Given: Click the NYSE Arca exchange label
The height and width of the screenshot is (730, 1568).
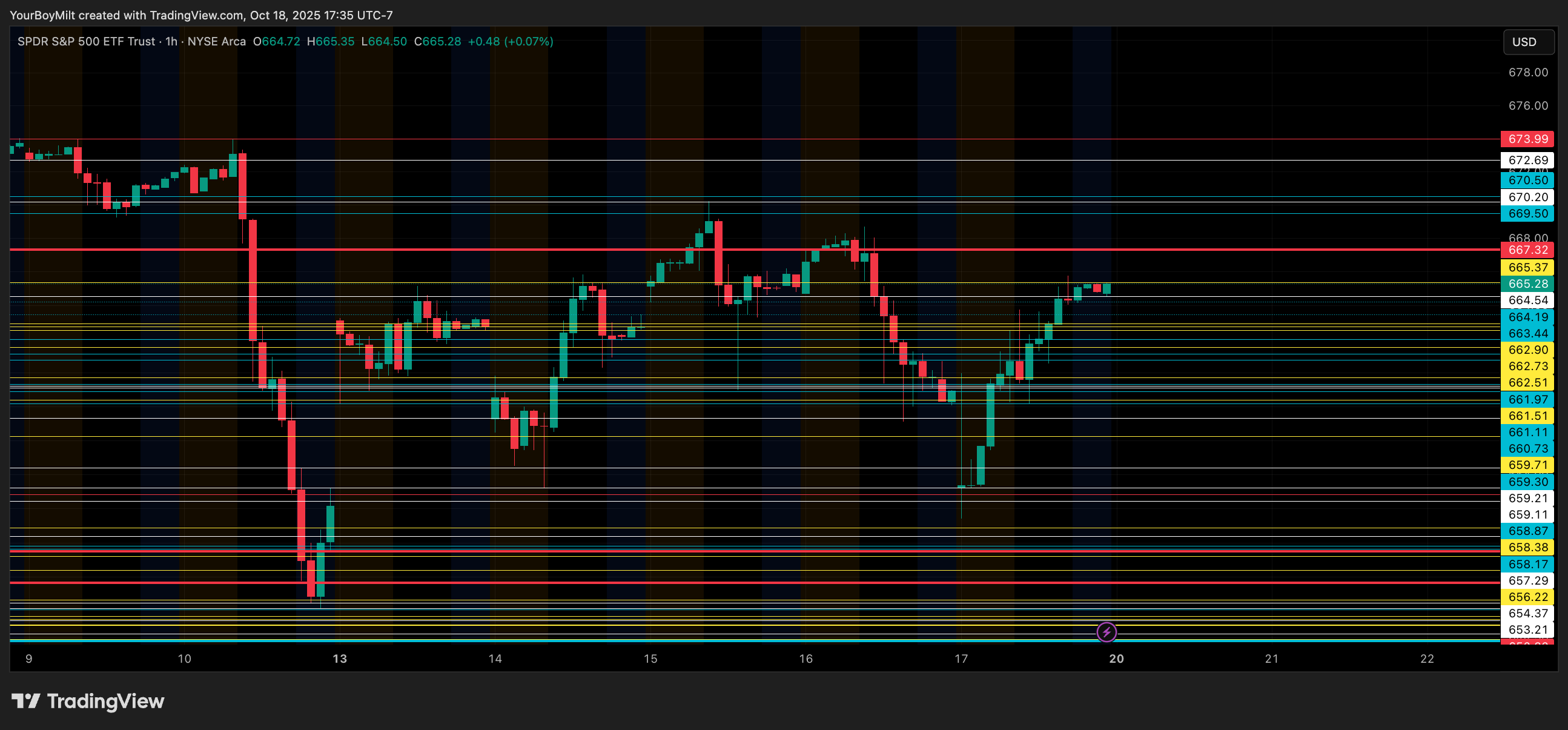Looking at the screenshot, I should point(216,41).
